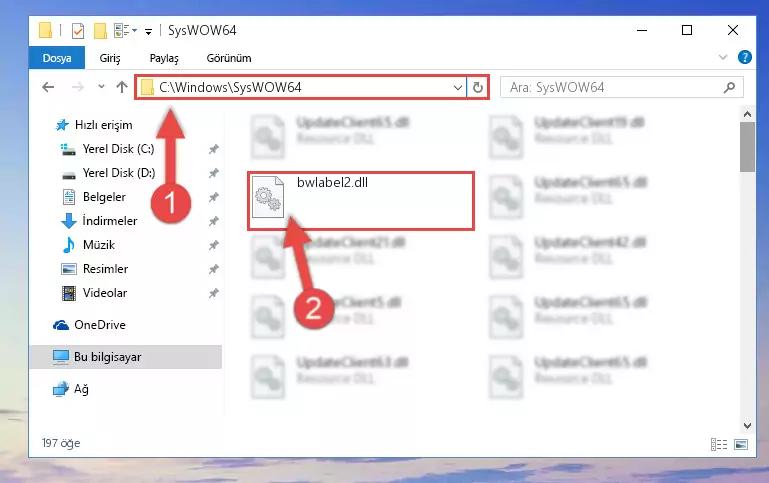This screenshot has width=769, height=483.
Task: Click the Ara: SysWOW64 search box
Action: (621, 87)
